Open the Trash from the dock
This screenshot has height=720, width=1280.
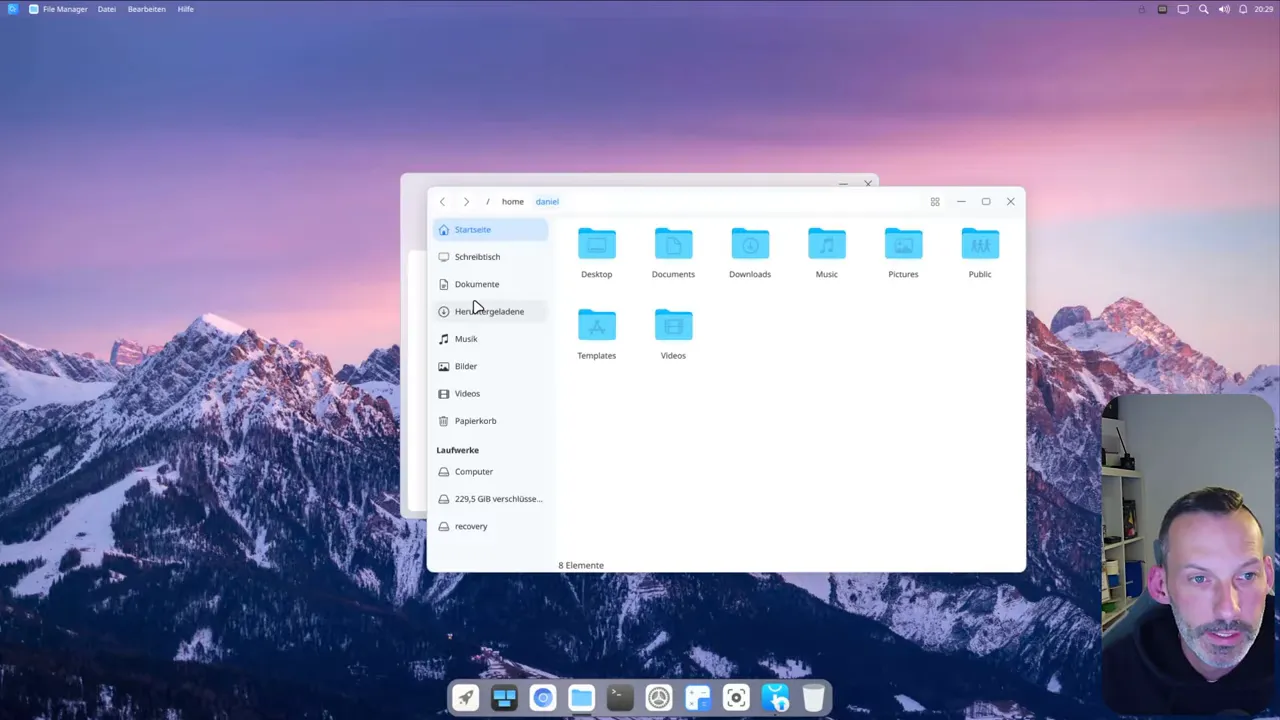(813, 697)
